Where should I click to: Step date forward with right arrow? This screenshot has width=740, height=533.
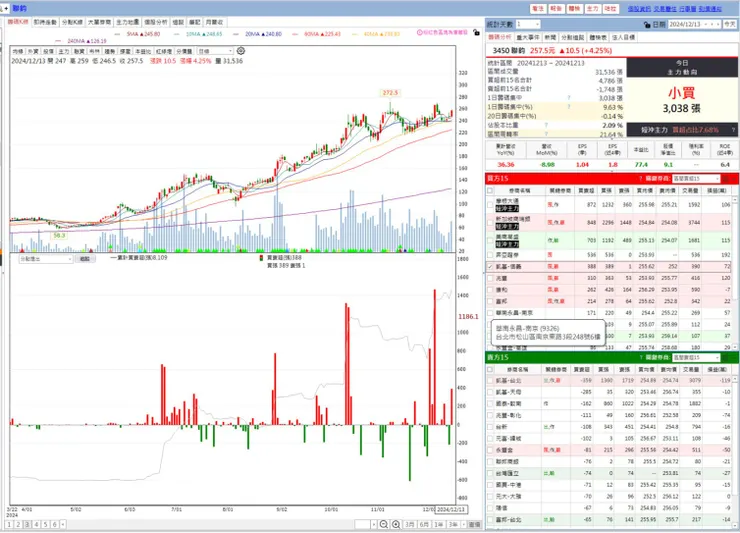[x=718, y=24]
